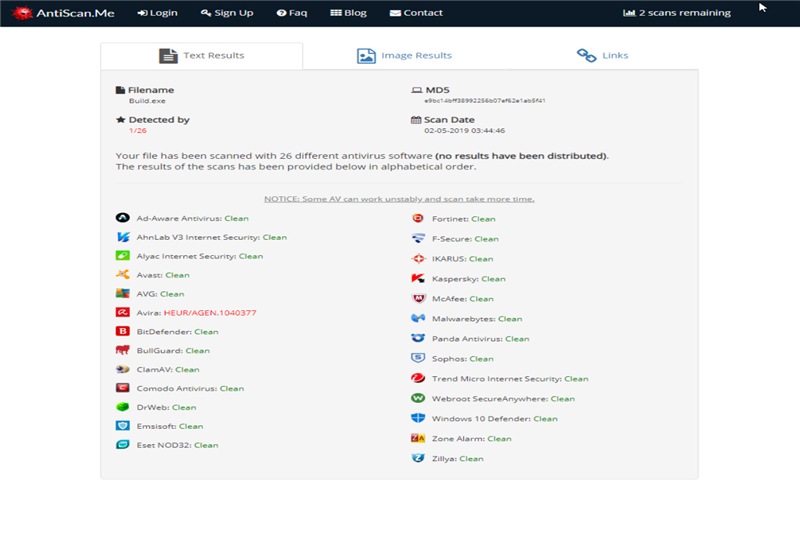Image resolution: width=800 pixels, height=549 pixels.
Task: Click the Text Results document icon
Action: 168,56
